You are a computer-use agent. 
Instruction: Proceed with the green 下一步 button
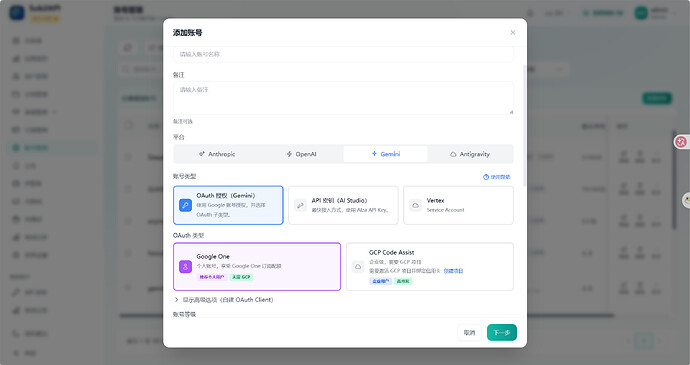(502, 332)
